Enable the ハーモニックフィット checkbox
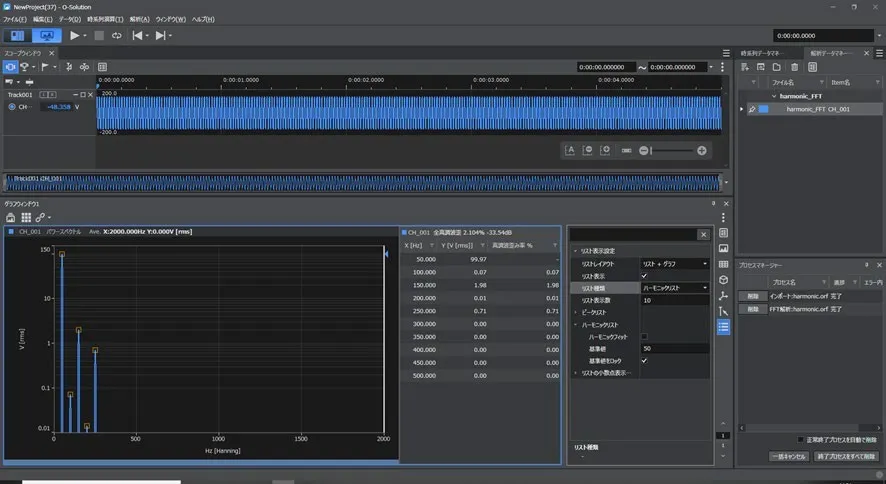 coord(644,337)
